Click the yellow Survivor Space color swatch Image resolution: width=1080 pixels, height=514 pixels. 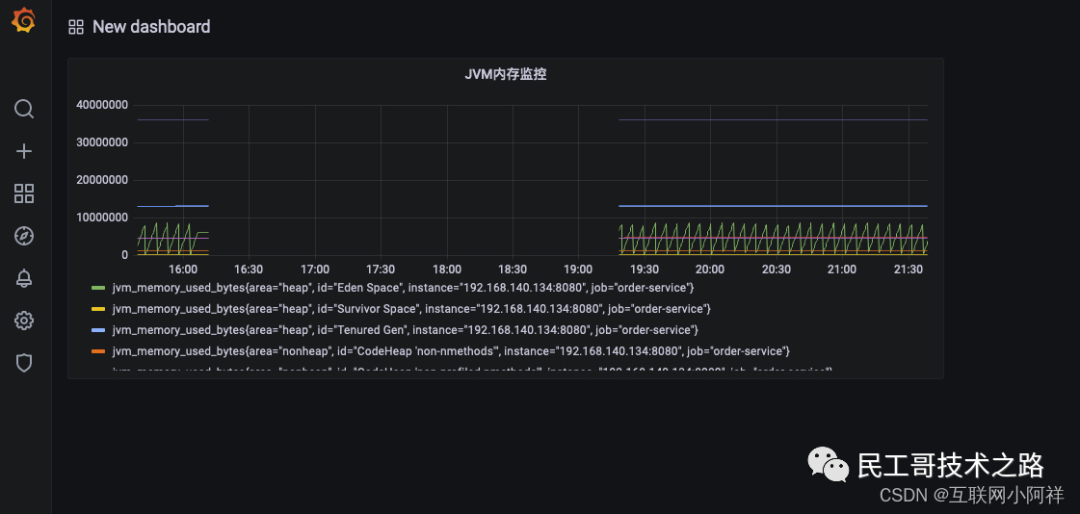[98, 309]
